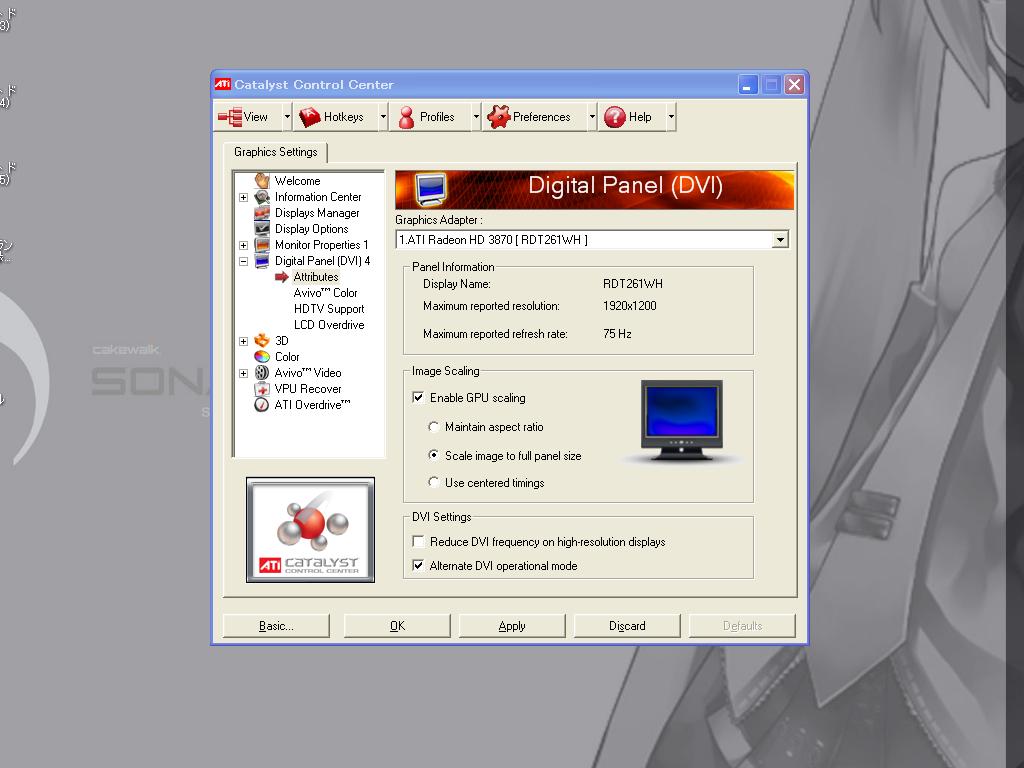Click the RDT261WH display name value
This screenshot has height=768, width=1024.
(x=633, y=284)
